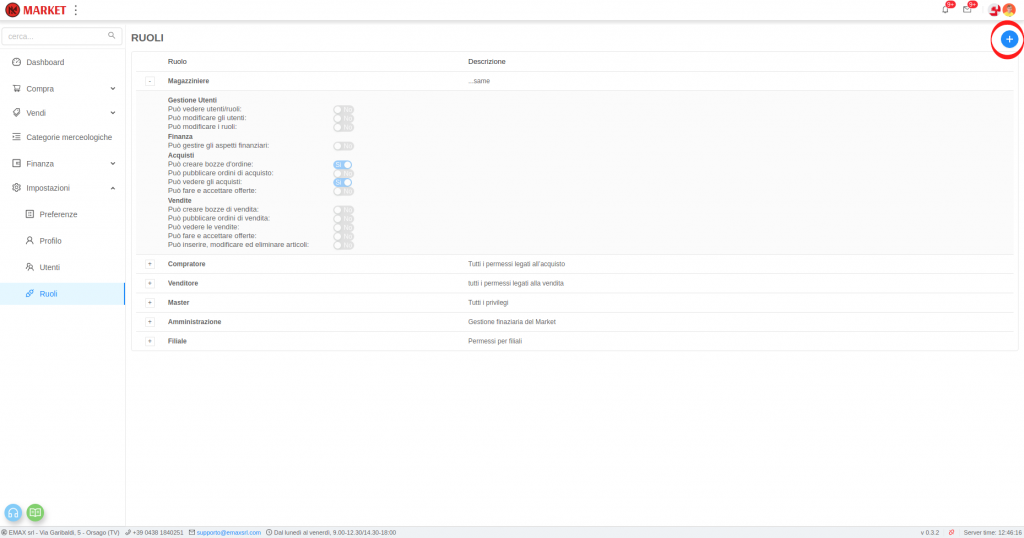
Task: Enable 'Può gestire gli aspetti finanziari' switch
Action: [x=343, y=146]
